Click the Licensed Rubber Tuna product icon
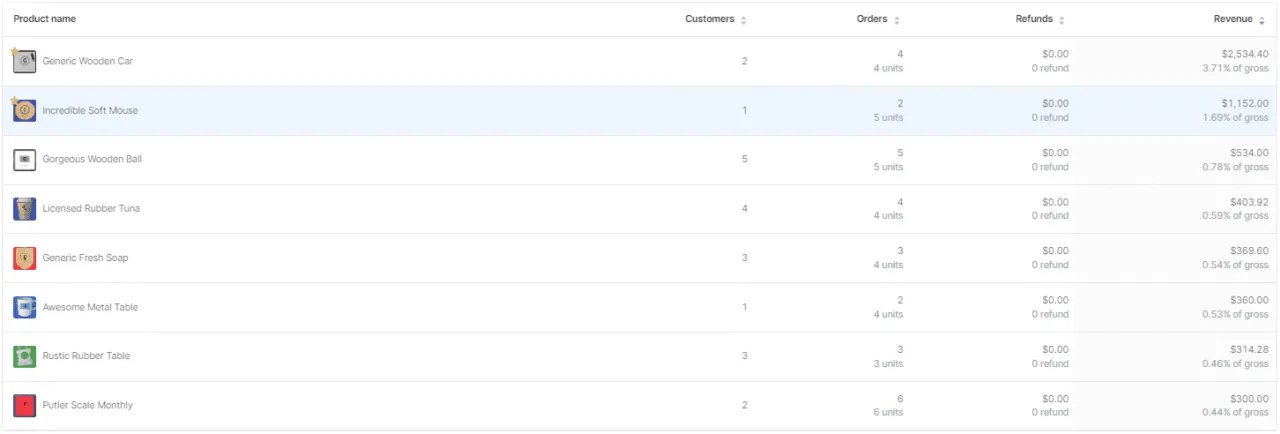The height and width of the screenshot is (434, 1280). coord(25,208)
